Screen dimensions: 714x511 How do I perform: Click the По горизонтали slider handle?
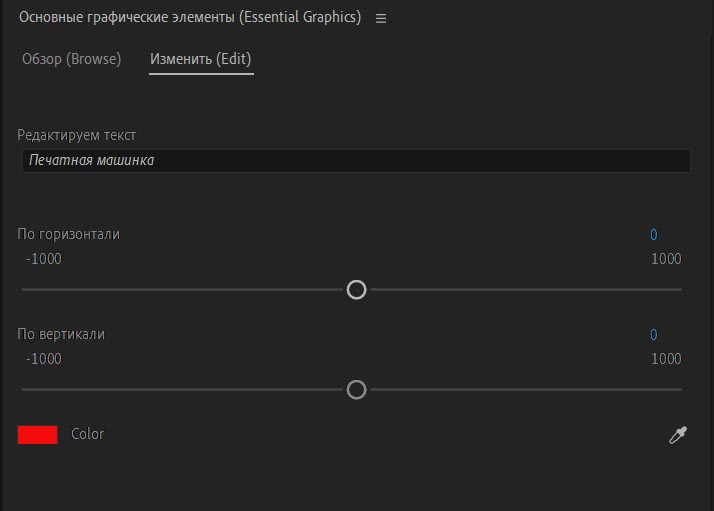tap(356, 290)
